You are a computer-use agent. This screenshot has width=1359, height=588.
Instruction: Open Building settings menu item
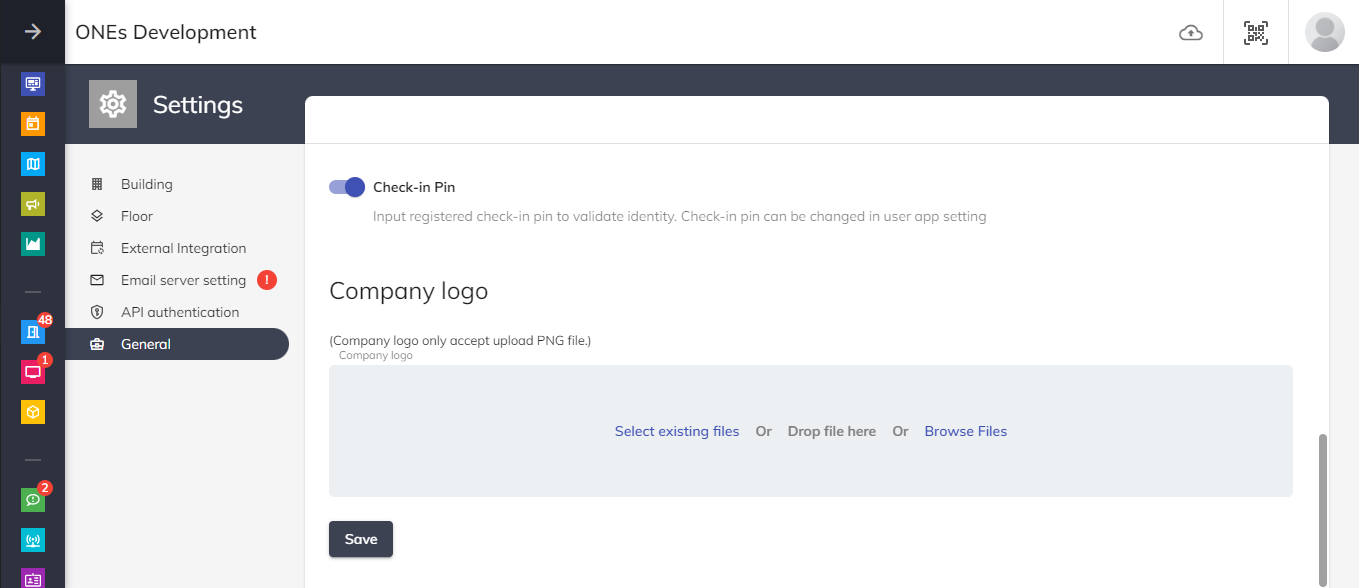[x=146, y=184]
